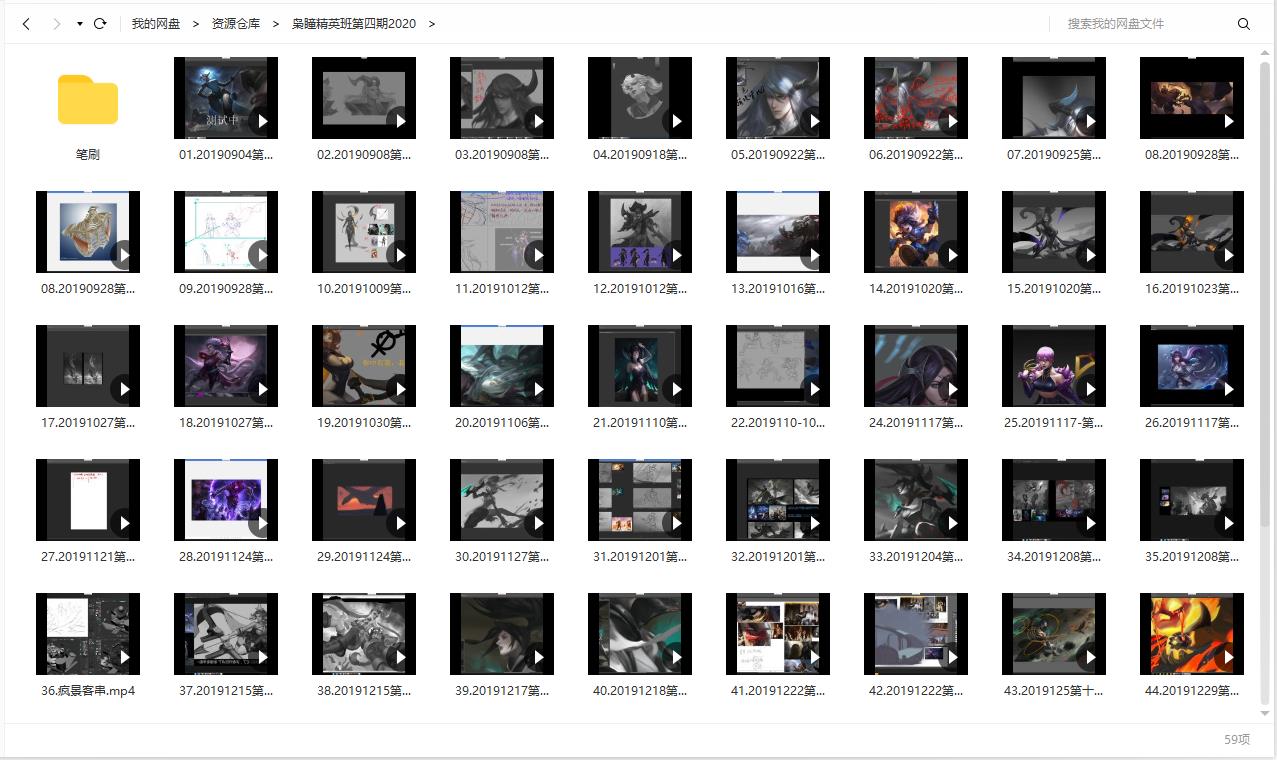
Task: Hit the play icon on video 03.20190908
Action: tap(538, 121)
